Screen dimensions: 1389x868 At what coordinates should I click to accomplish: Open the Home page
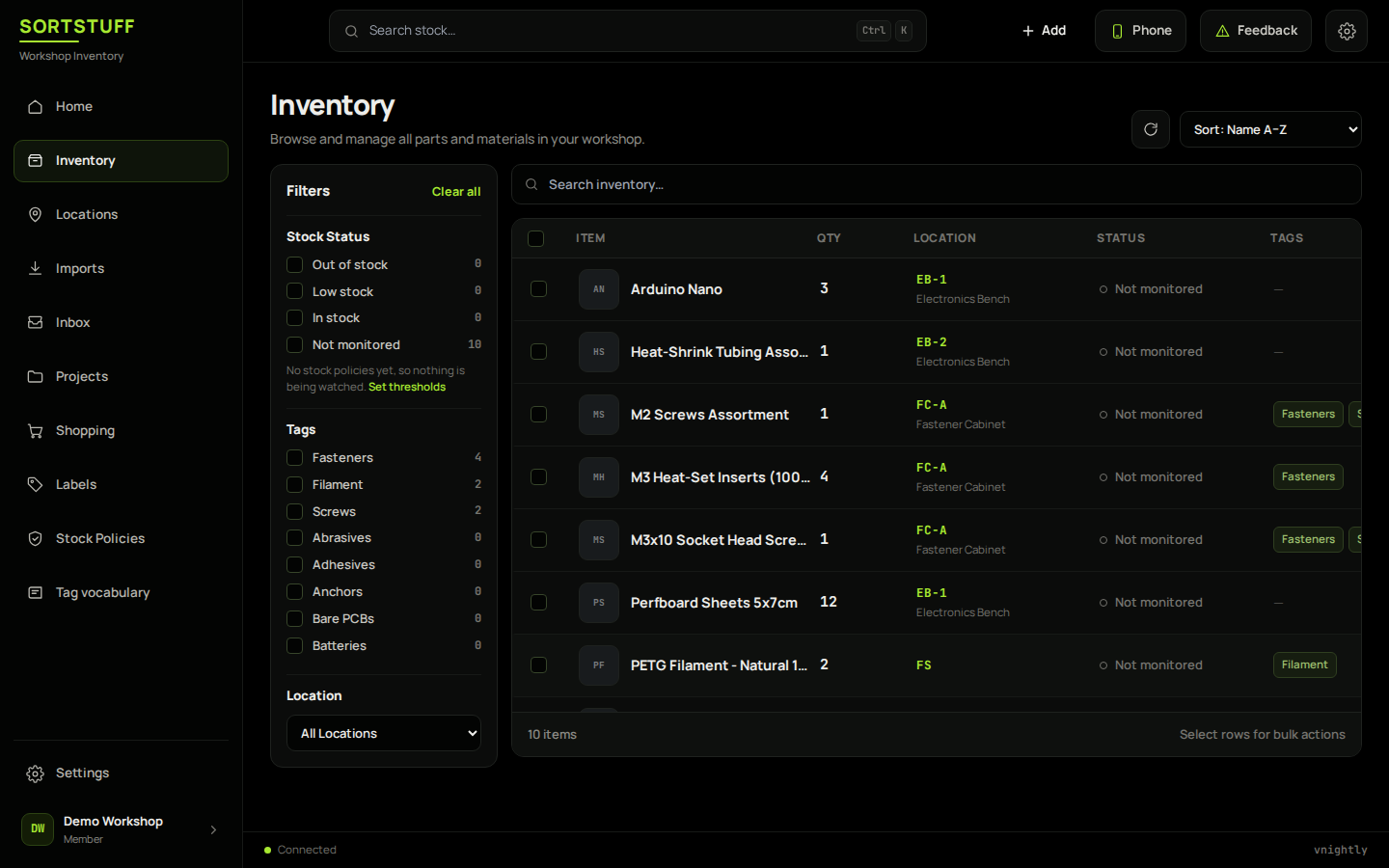click(x=121, y=107)
